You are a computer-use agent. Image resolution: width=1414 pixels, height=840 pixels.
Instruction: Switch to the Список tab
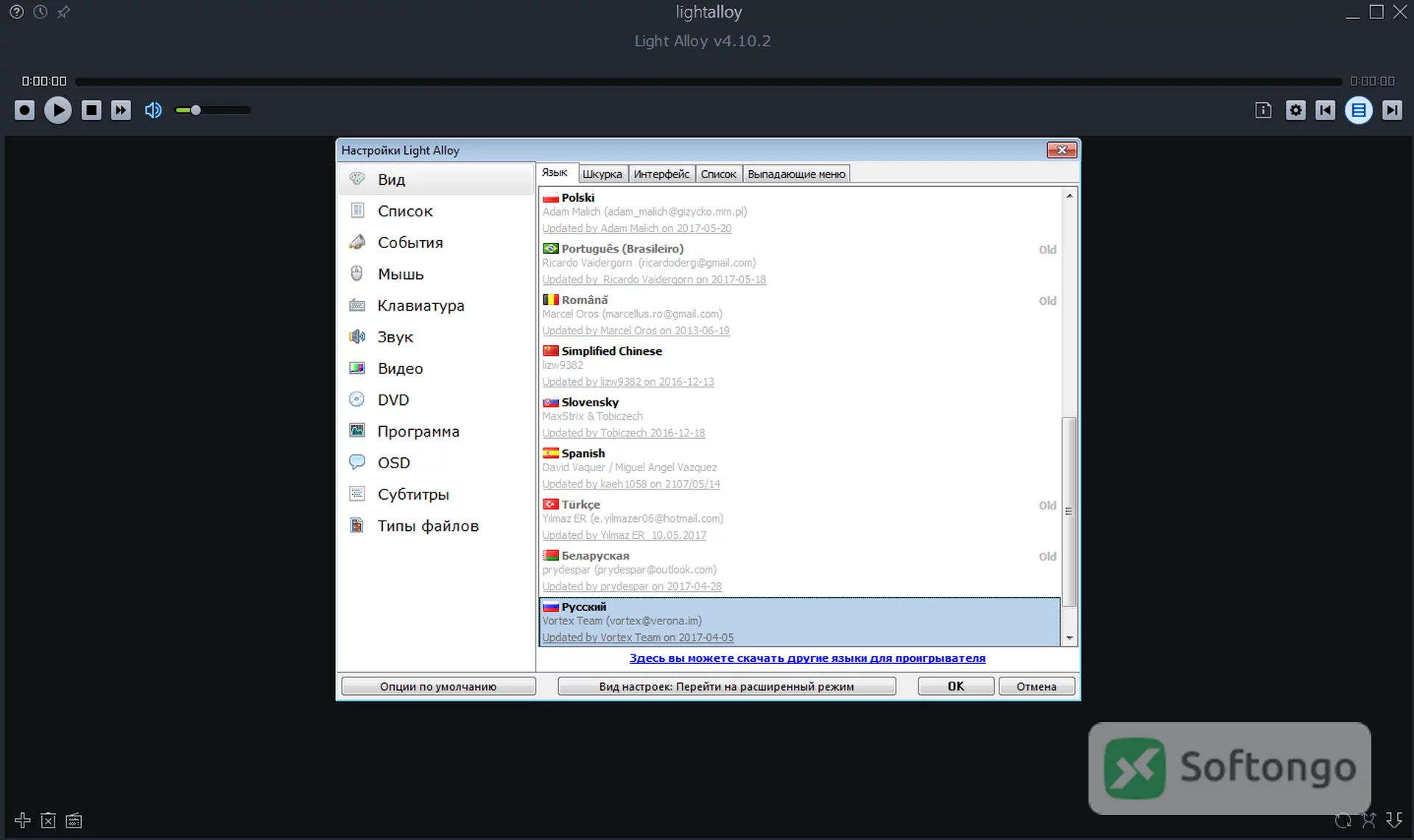[x=718, y=174]
